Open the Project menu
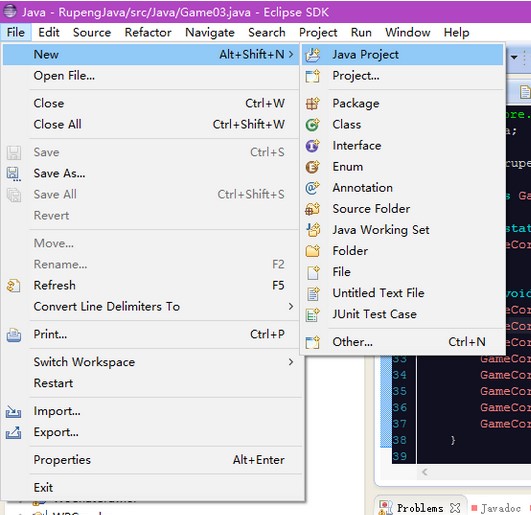Viewport: 531px width, 515px height. (x=318, y=33)
